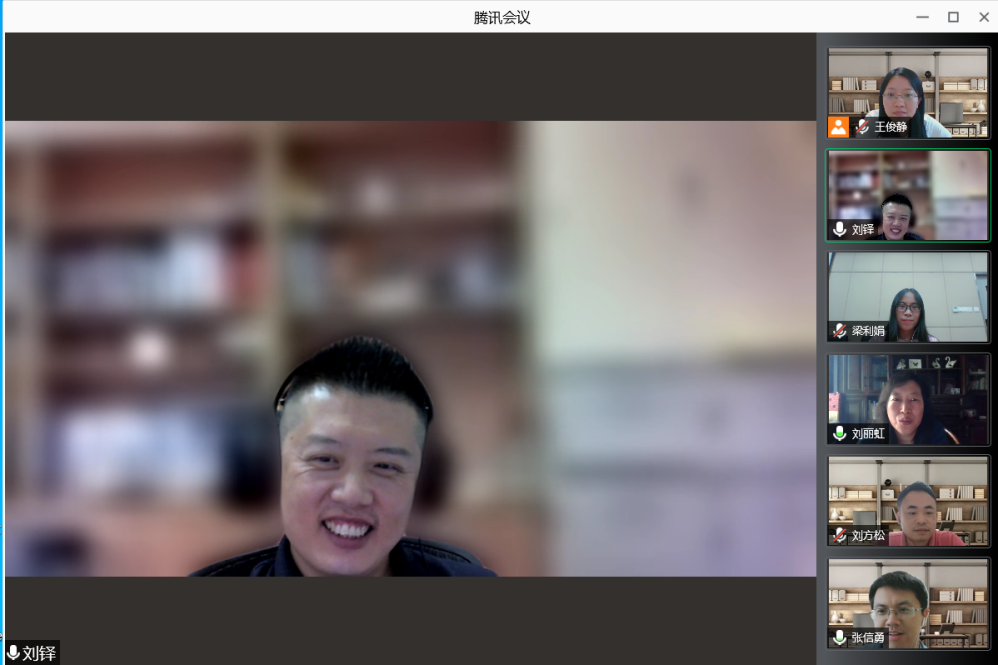Screen dimensions: 998x665
Task: Click the 腾讯会议 window title
Action: [501, 17]
